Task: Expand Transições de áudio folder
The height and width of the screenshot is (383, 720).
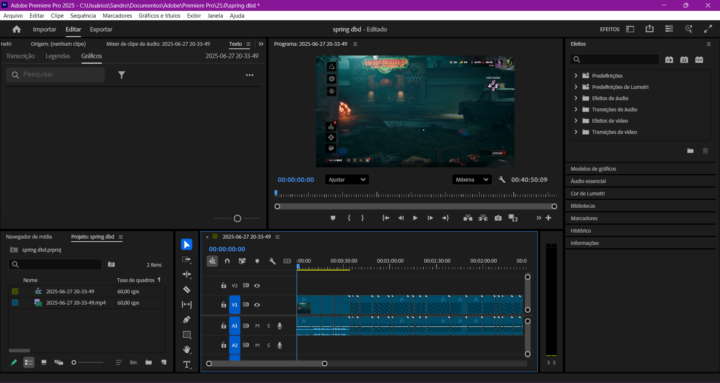Action: [x=576, y=109]
